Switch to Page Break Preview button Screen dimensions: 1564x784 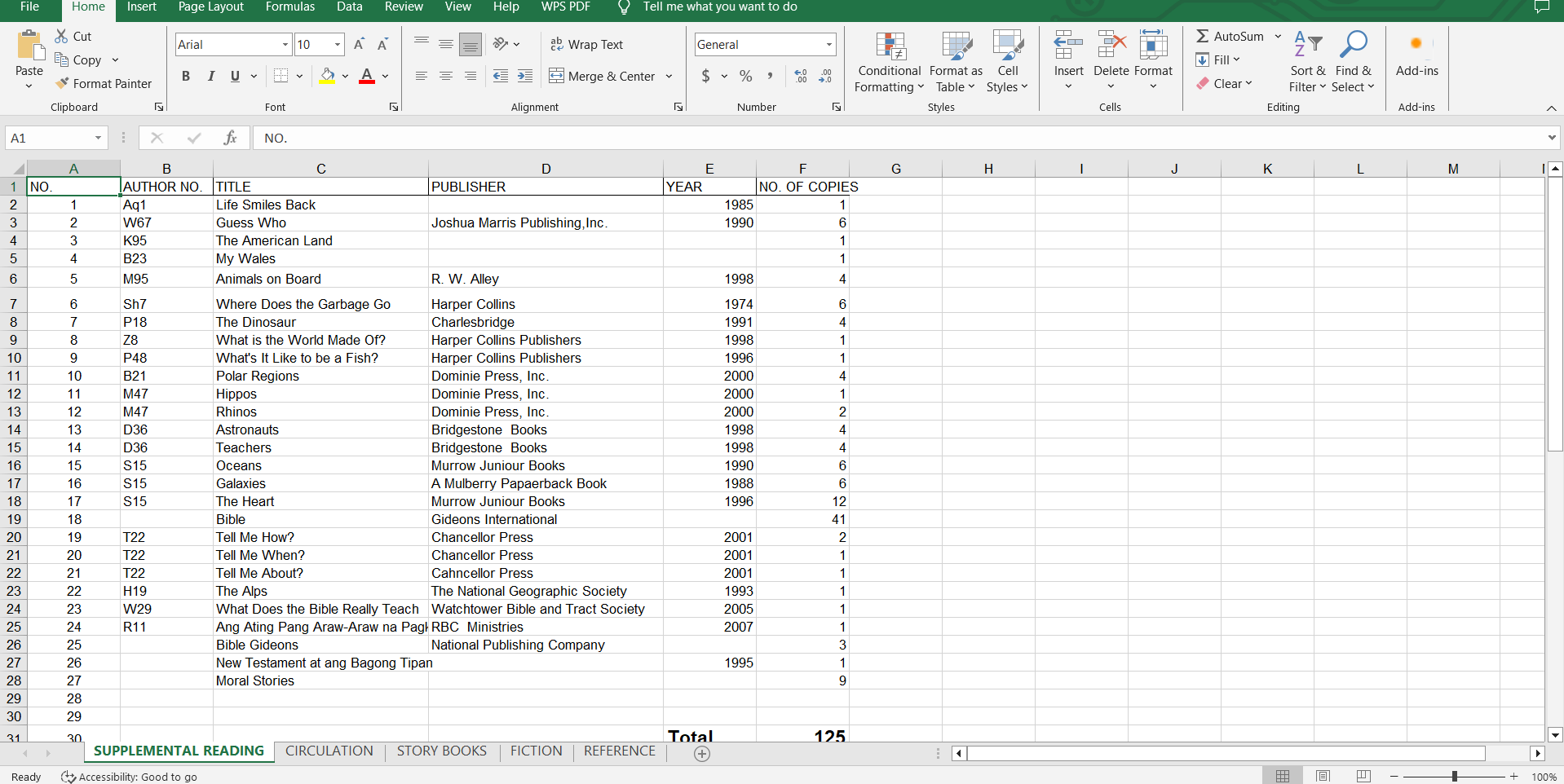[1363, 776]
